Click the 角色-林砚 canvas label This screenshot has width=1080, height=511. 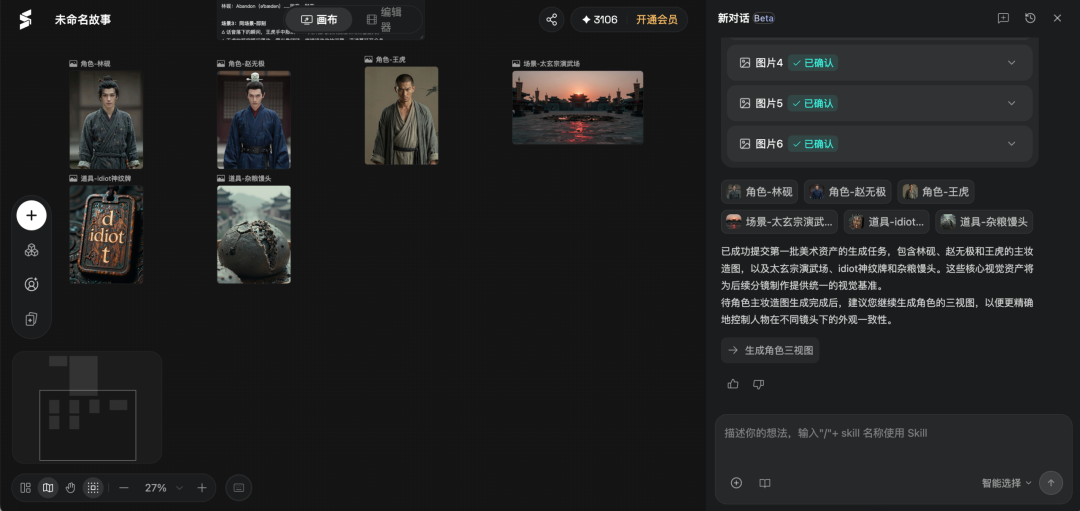pyautogui.click(x=90, y=63)
